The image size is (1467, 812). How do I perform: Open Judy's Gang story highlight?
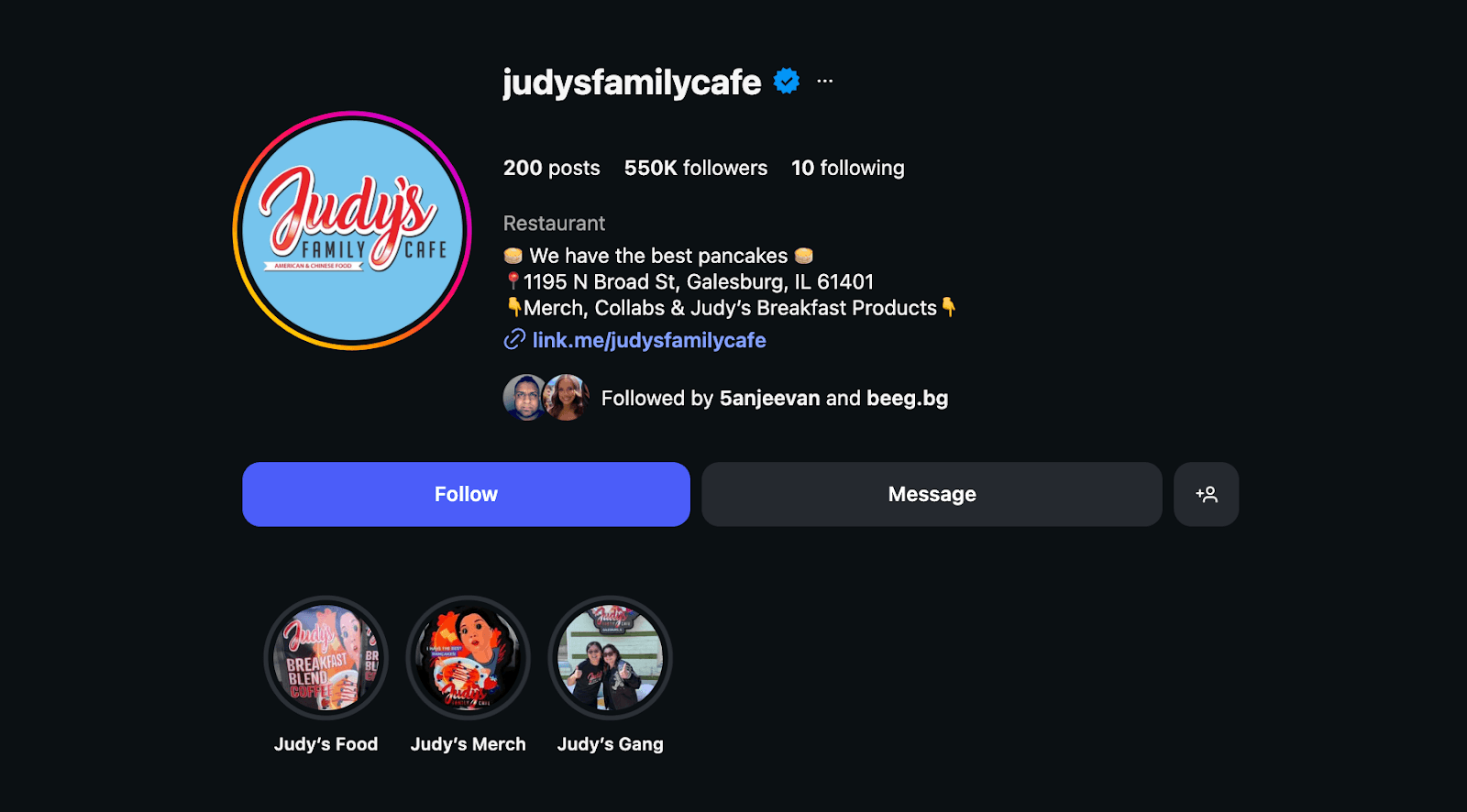coord(610,658)
